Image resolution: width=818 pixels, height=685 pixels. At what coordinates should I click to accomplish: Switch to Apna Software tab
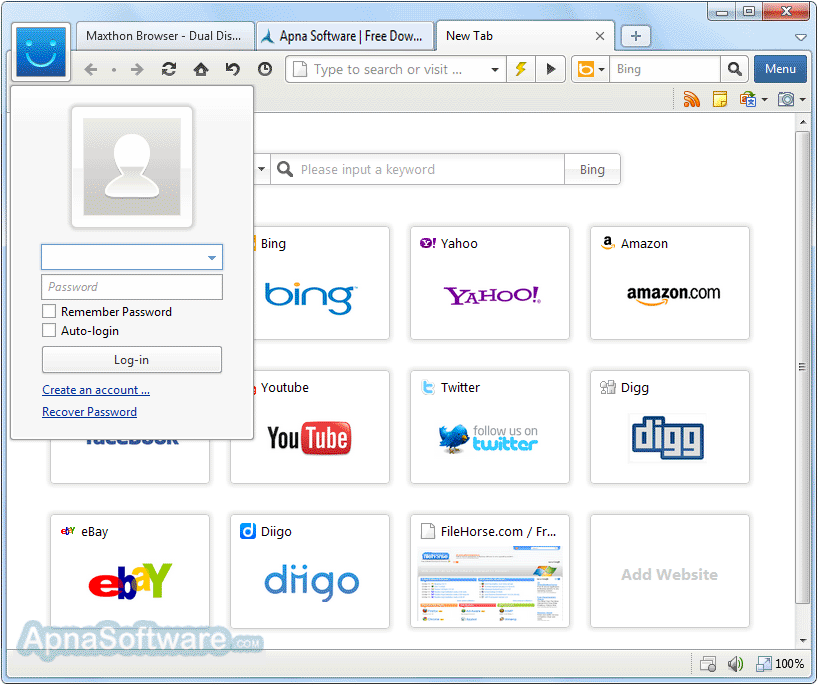click(x=345, y=36)
